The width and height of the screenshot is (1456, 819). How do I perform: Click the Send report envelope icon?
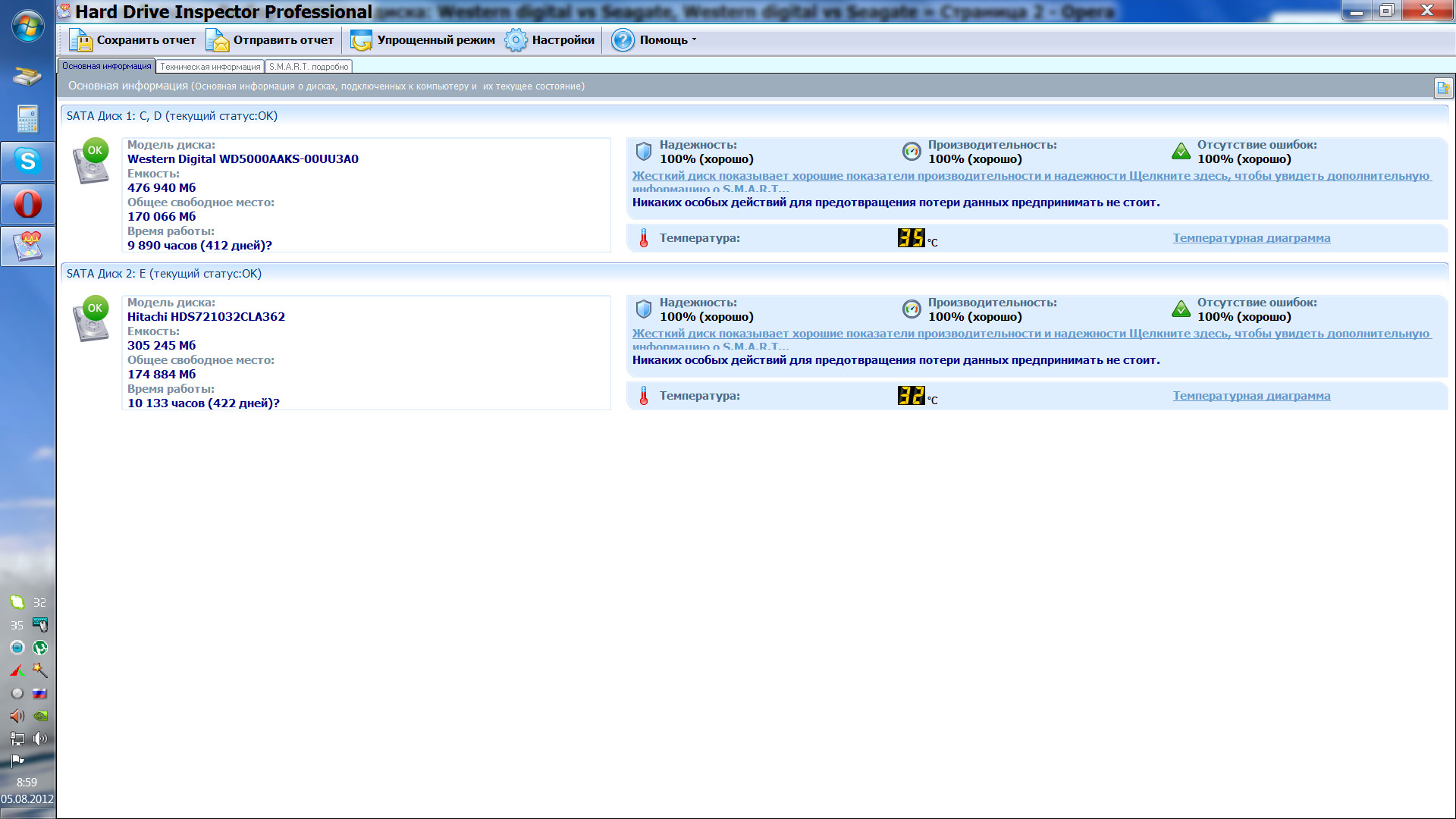pyautogui.click(x=217, y=40)
